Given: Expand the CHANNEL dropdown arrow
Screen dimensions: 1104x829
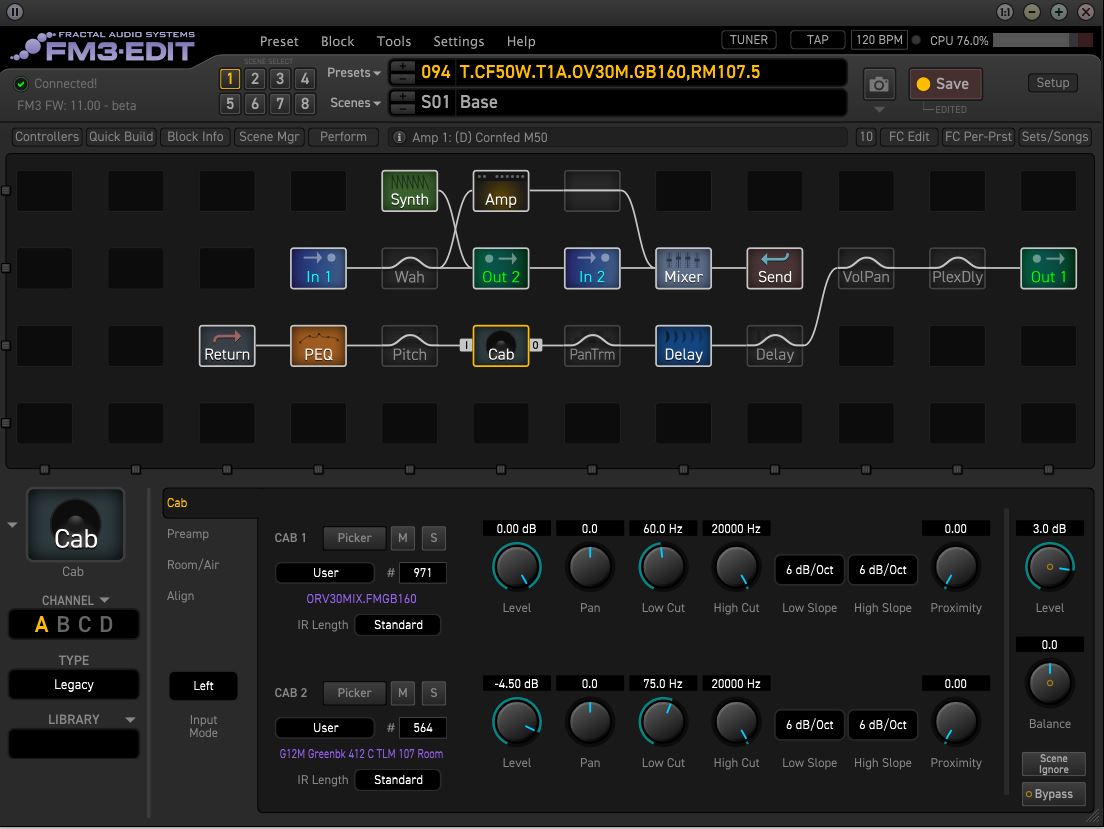Looking at the screenshot, I should click(104, 600).
